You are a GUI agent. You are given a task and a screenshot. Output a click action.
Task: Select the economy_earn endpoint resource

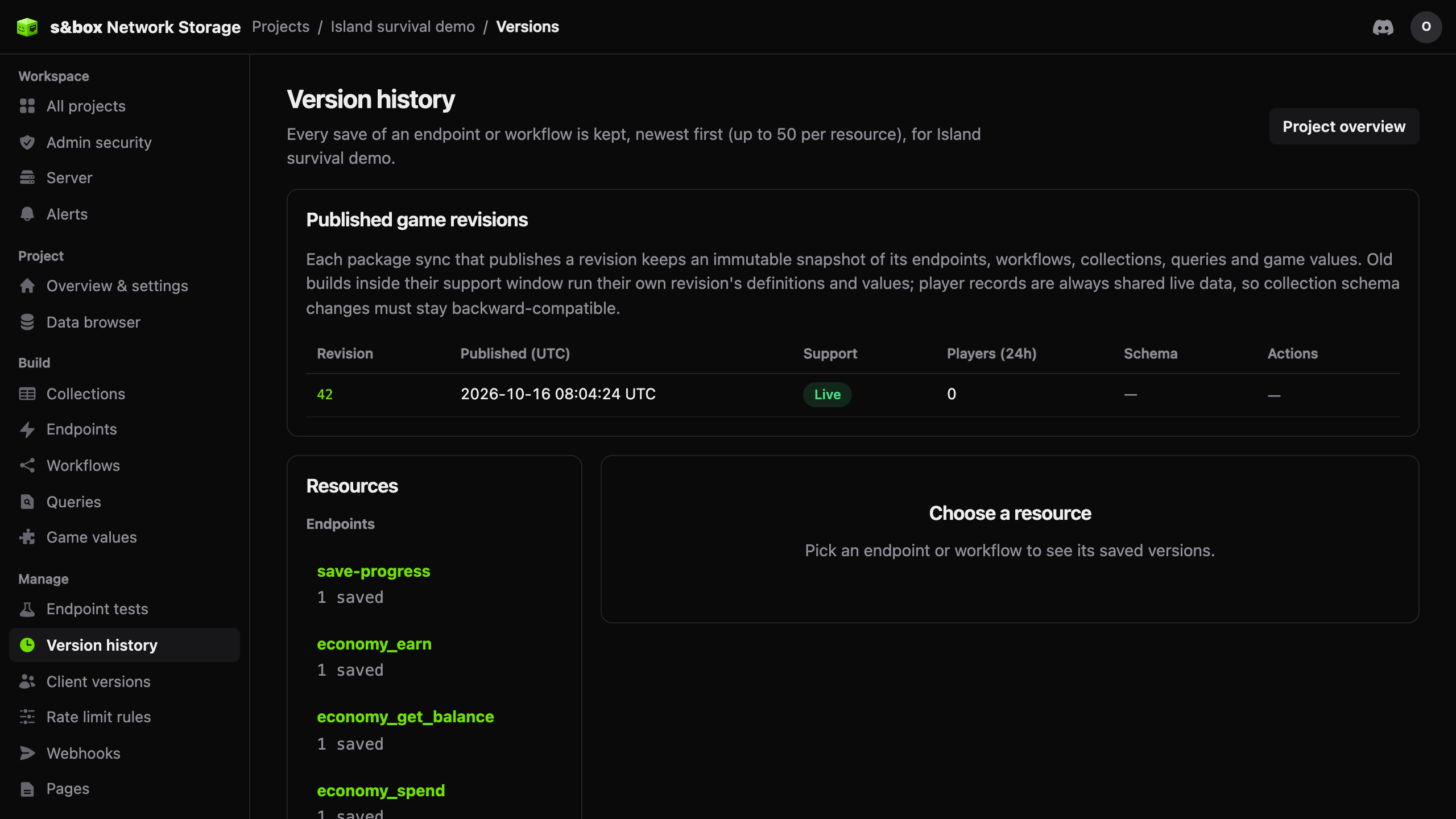(374, 644)
